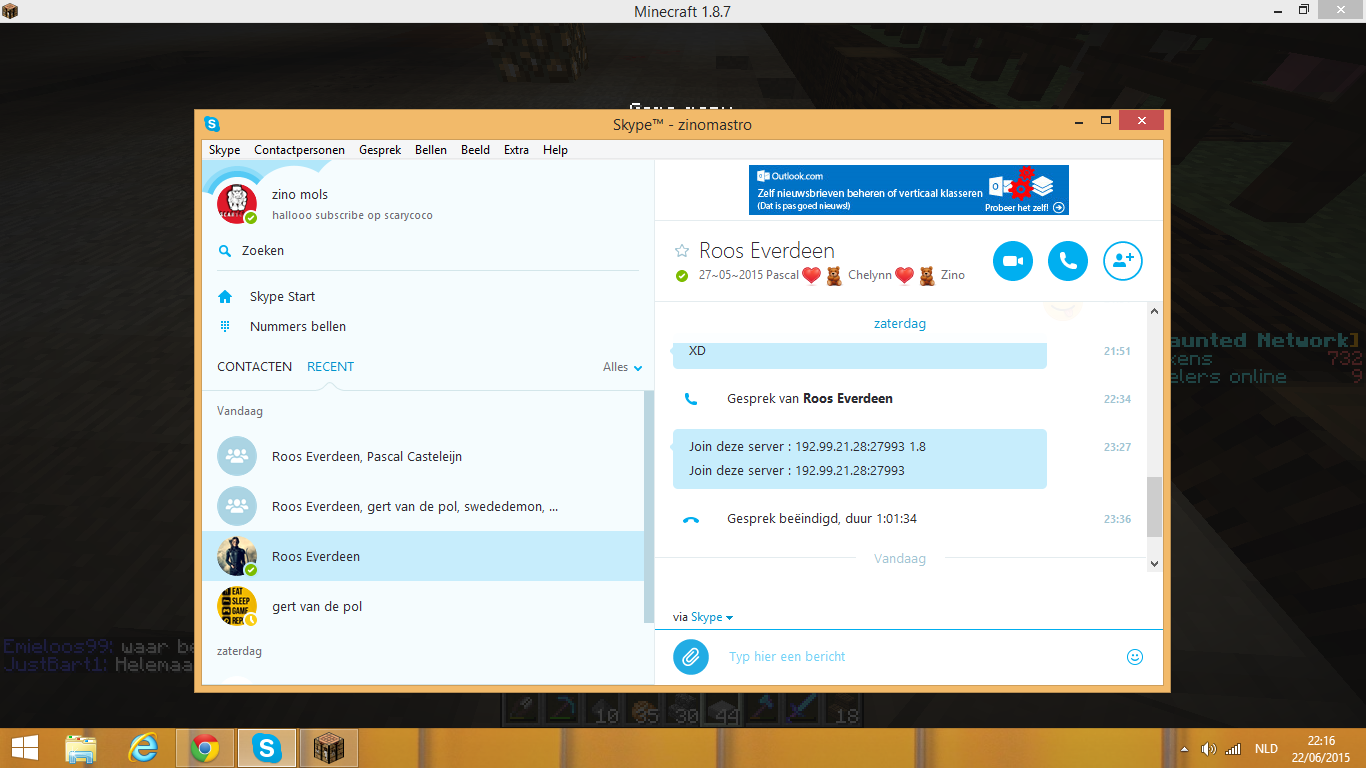1366x768 pixels.
Task: Start a voice call with Roos Everdeen
Action: pos(1068,261)
